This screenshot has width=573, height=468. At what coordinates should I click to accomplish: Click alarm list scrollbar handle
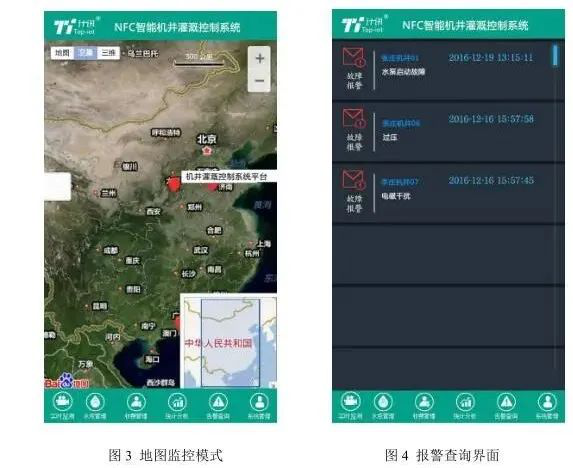coord(555,56)
